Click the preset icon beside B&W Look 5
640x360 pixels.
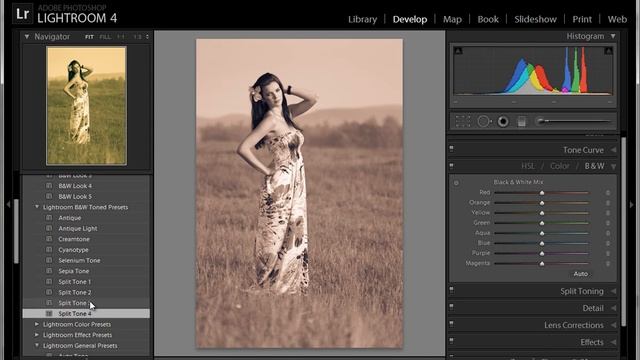[49, 196]
